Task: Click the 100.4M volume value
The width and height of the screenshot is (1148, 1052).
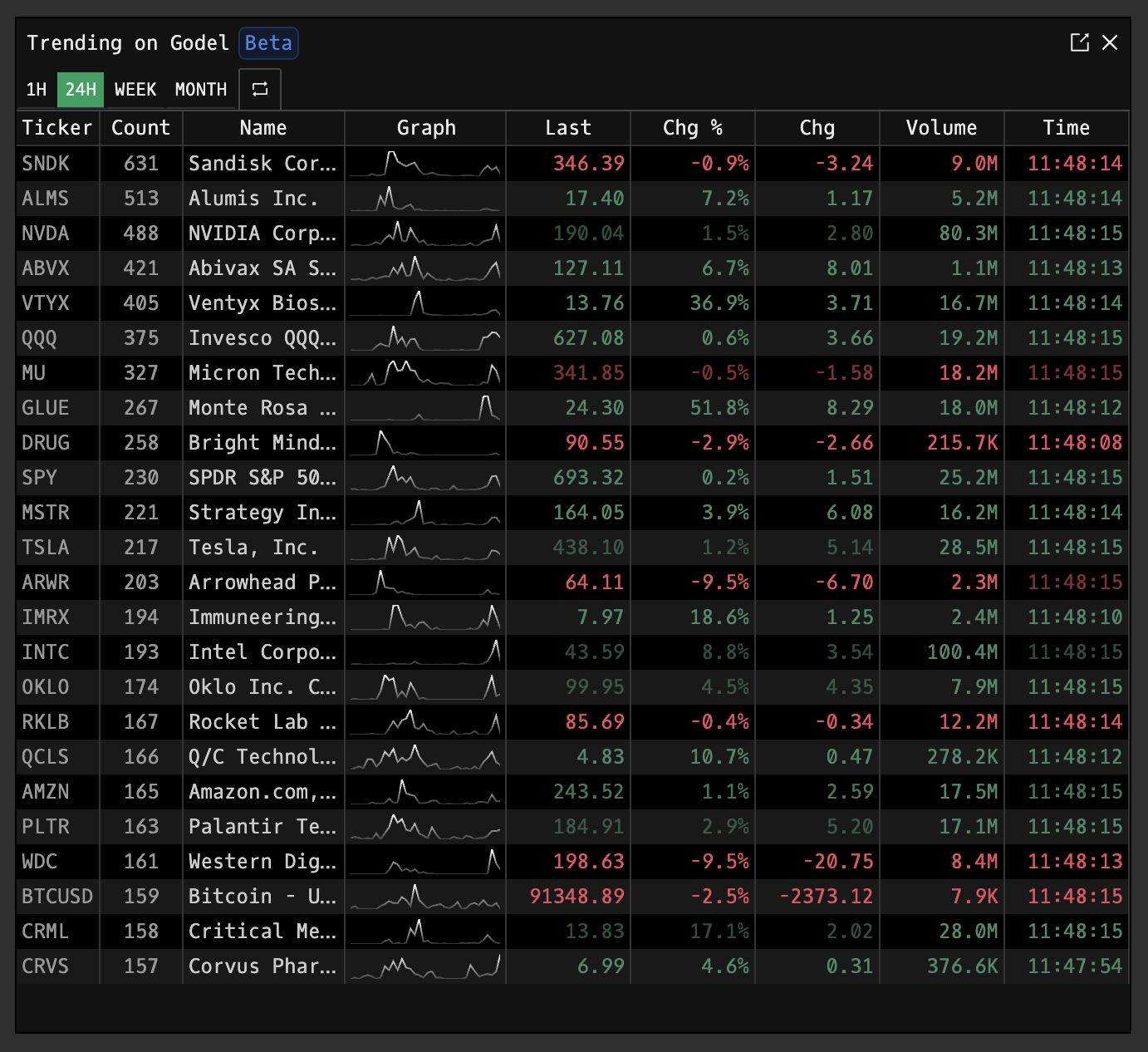Action: coord(963,652)
